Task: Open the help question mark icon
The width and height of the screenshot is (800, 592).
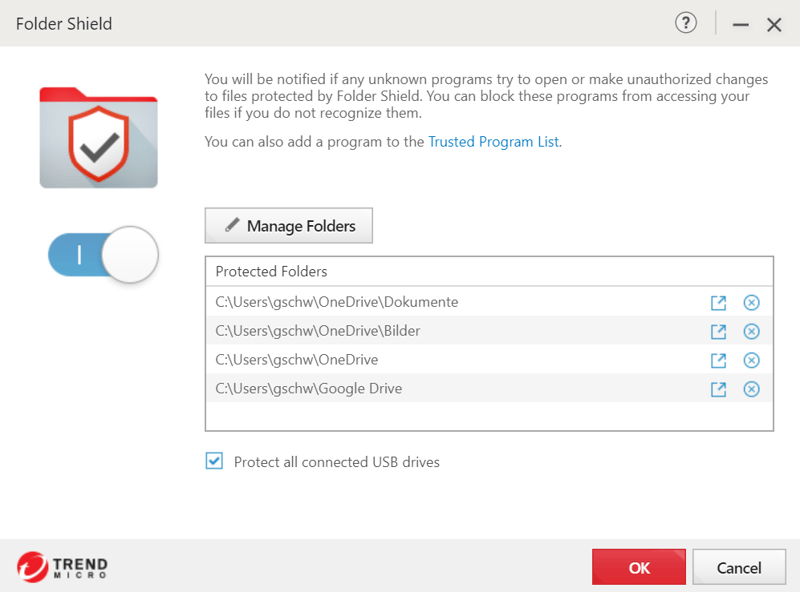Action: point(686,23)
